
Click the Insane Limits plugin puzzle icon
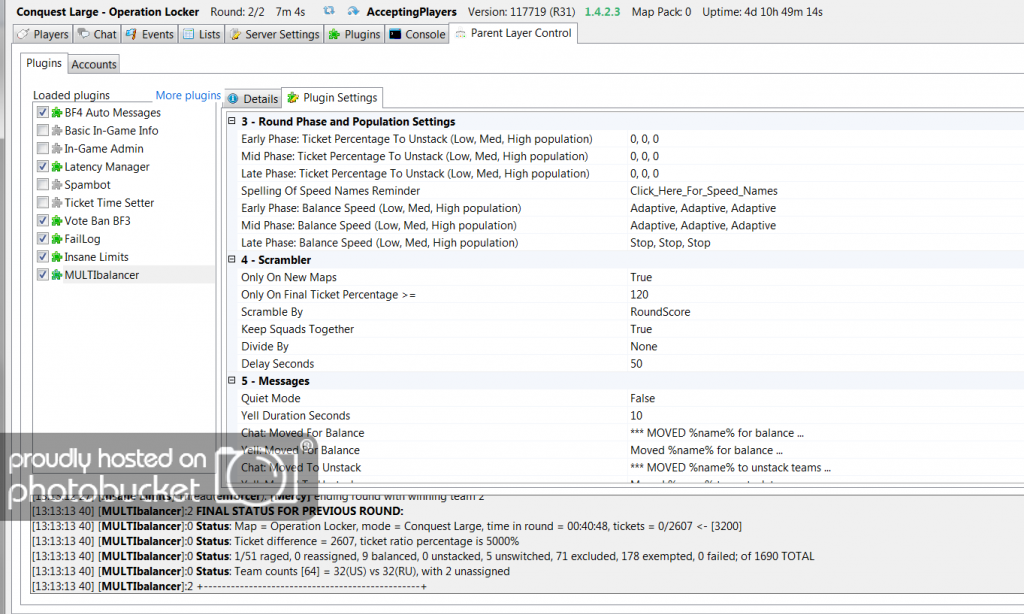[56, 257]
